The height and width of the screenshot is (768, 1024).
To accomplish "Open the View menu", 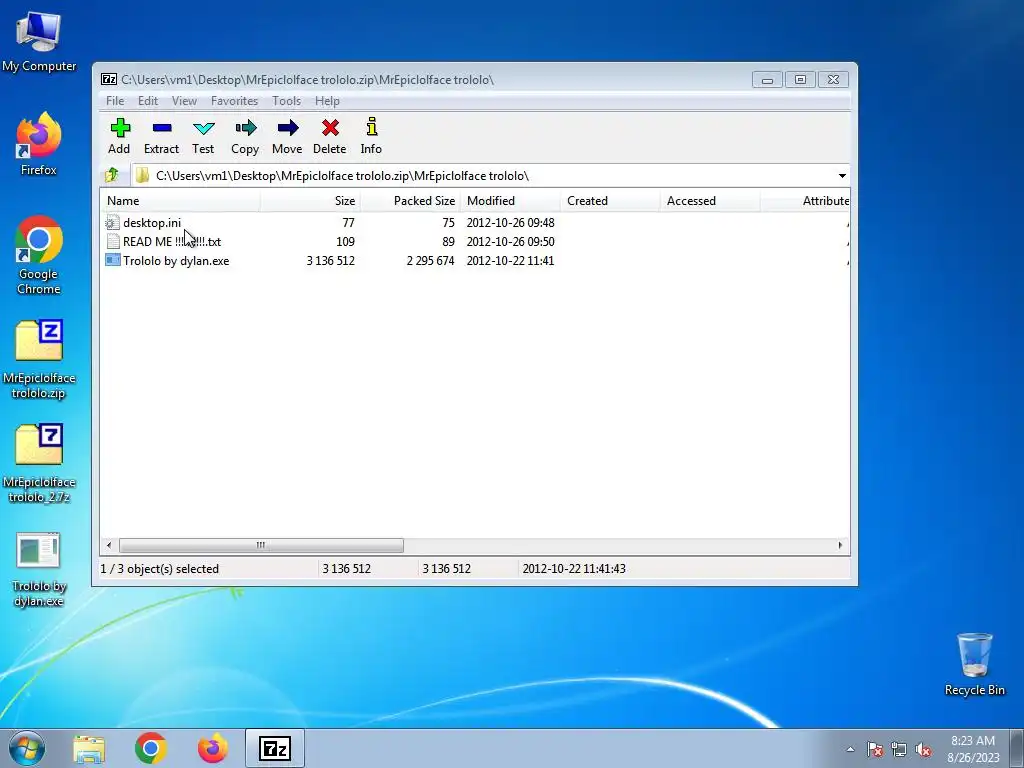I will pos(184,101).
